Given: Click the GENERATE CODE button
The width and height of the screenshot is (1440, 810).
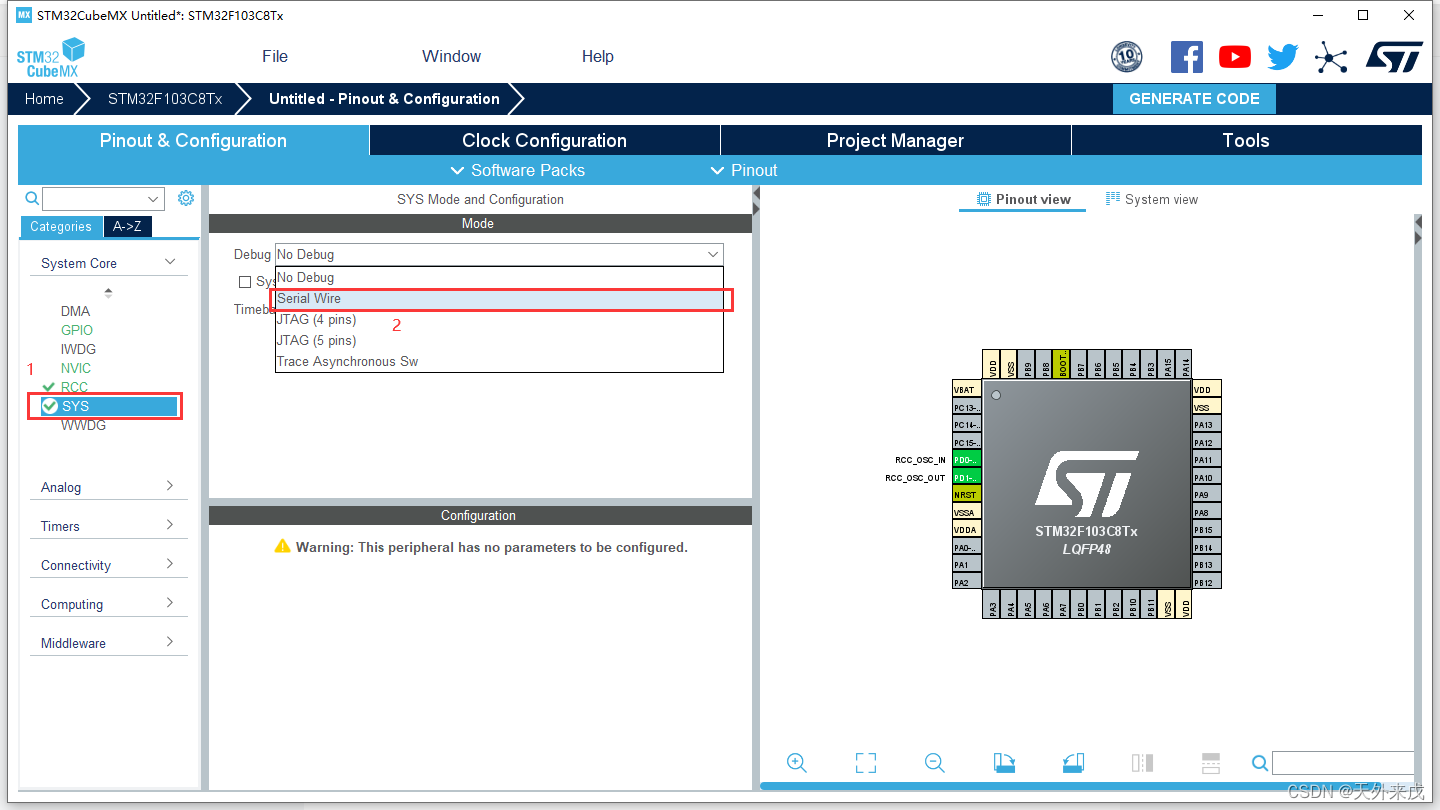Looking at the screenshot, I should pos(1194,99).
